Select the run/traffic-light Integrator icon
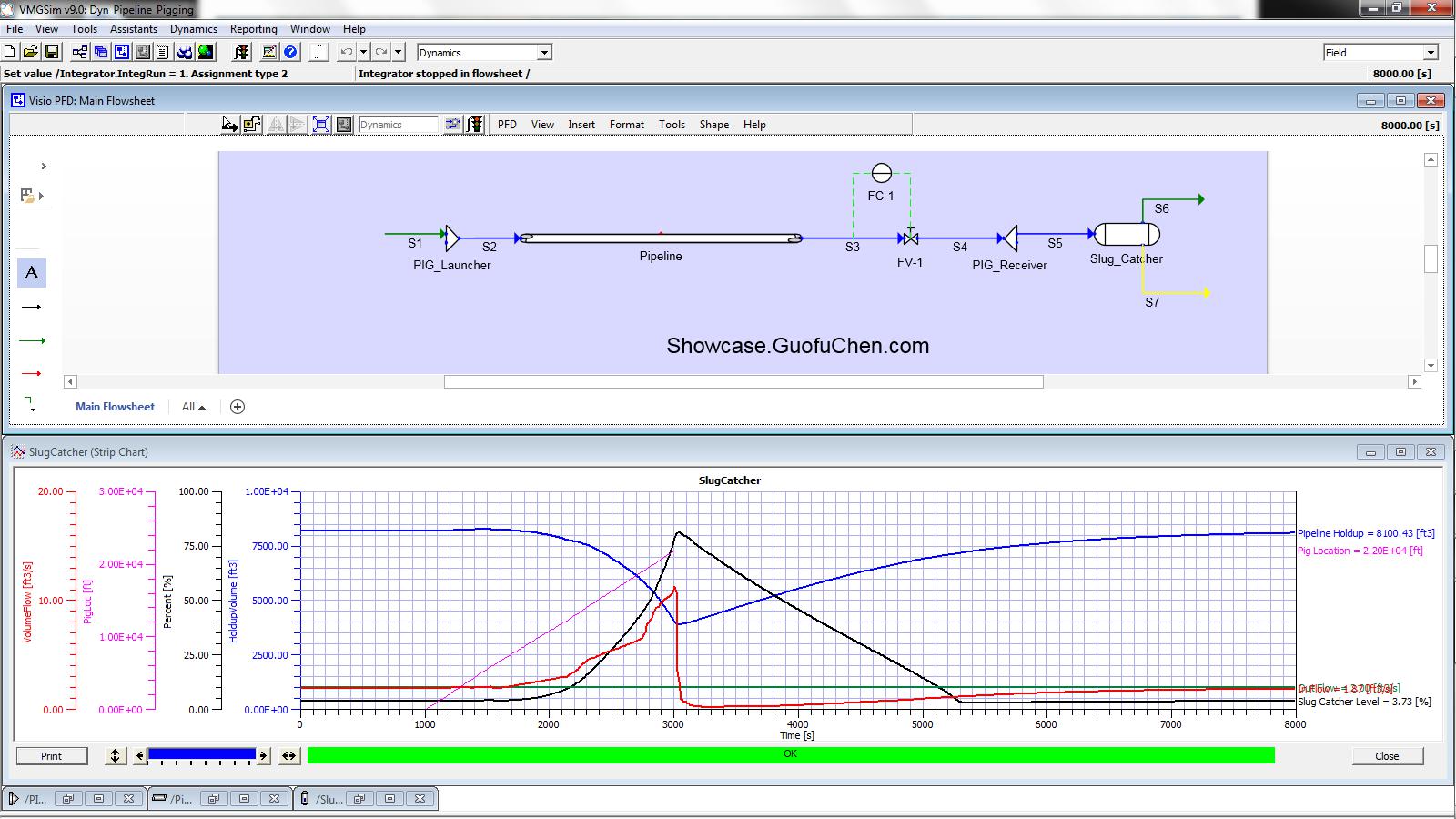 coord(243,52)
